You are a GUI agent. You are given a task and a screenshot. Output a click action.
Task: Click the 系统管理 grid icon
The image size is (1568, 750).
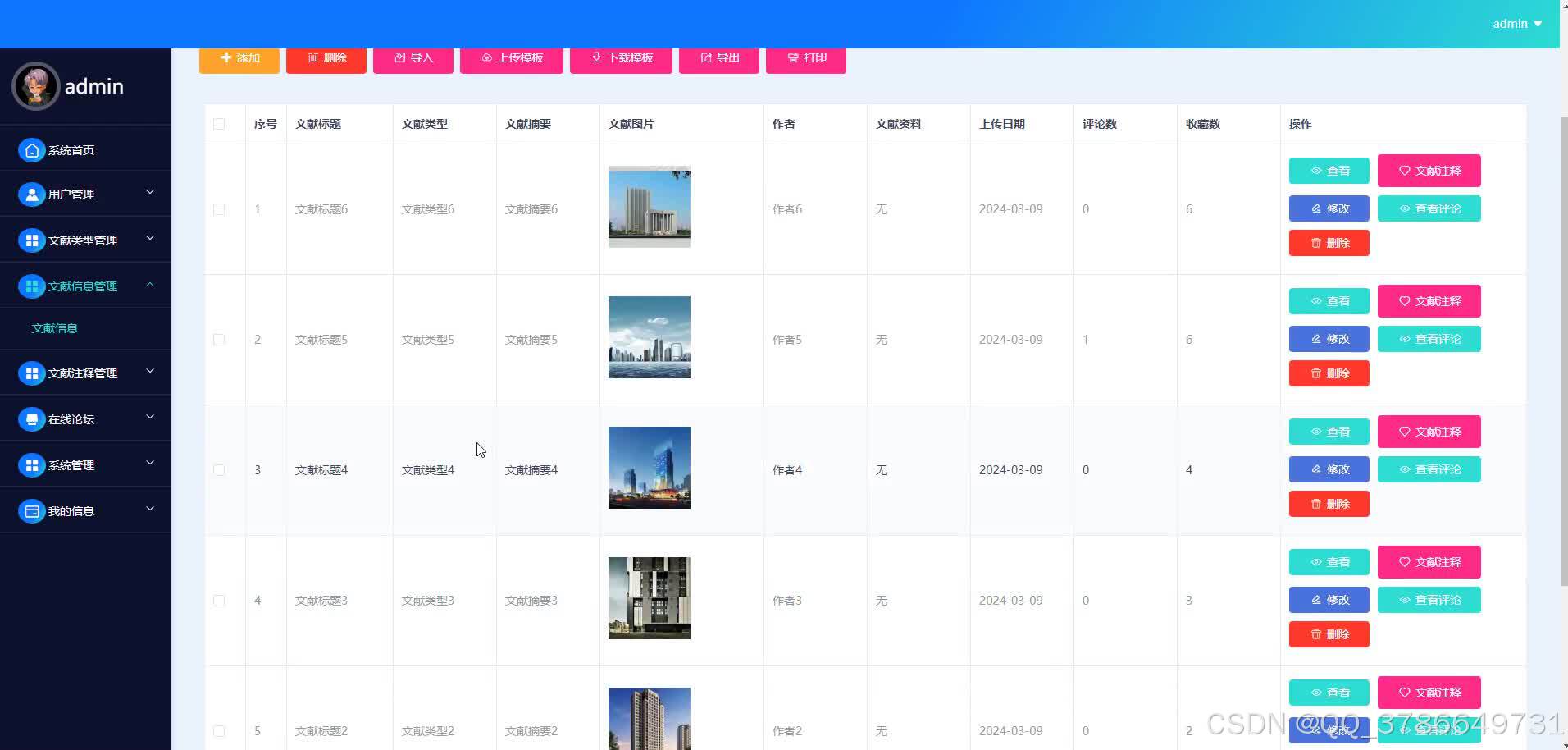32,465
